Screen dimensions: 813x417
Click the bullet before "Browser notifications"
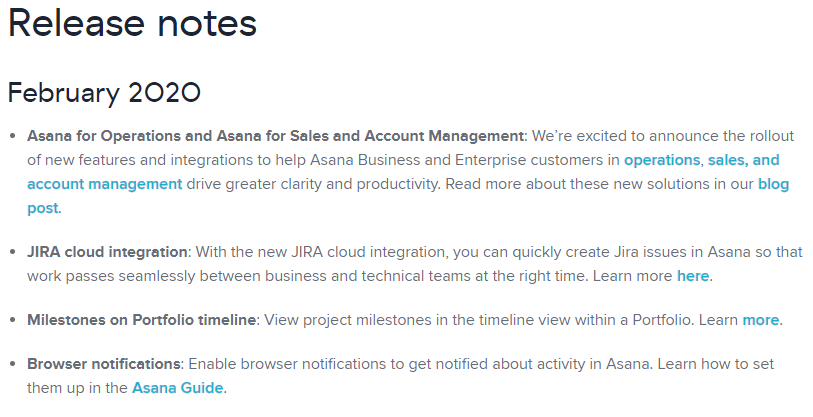pyautogui.click(x=12, y=364)
